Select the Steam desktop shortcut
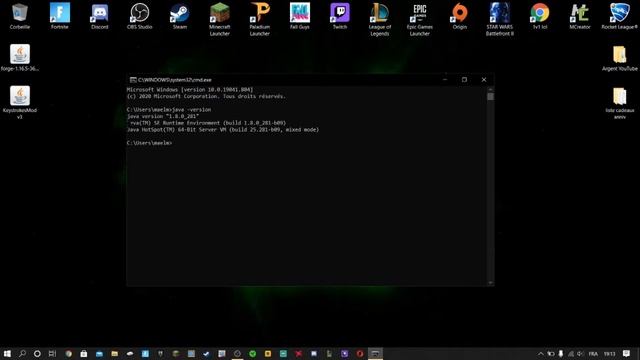 pyautogui.click(x=180, y=16)
